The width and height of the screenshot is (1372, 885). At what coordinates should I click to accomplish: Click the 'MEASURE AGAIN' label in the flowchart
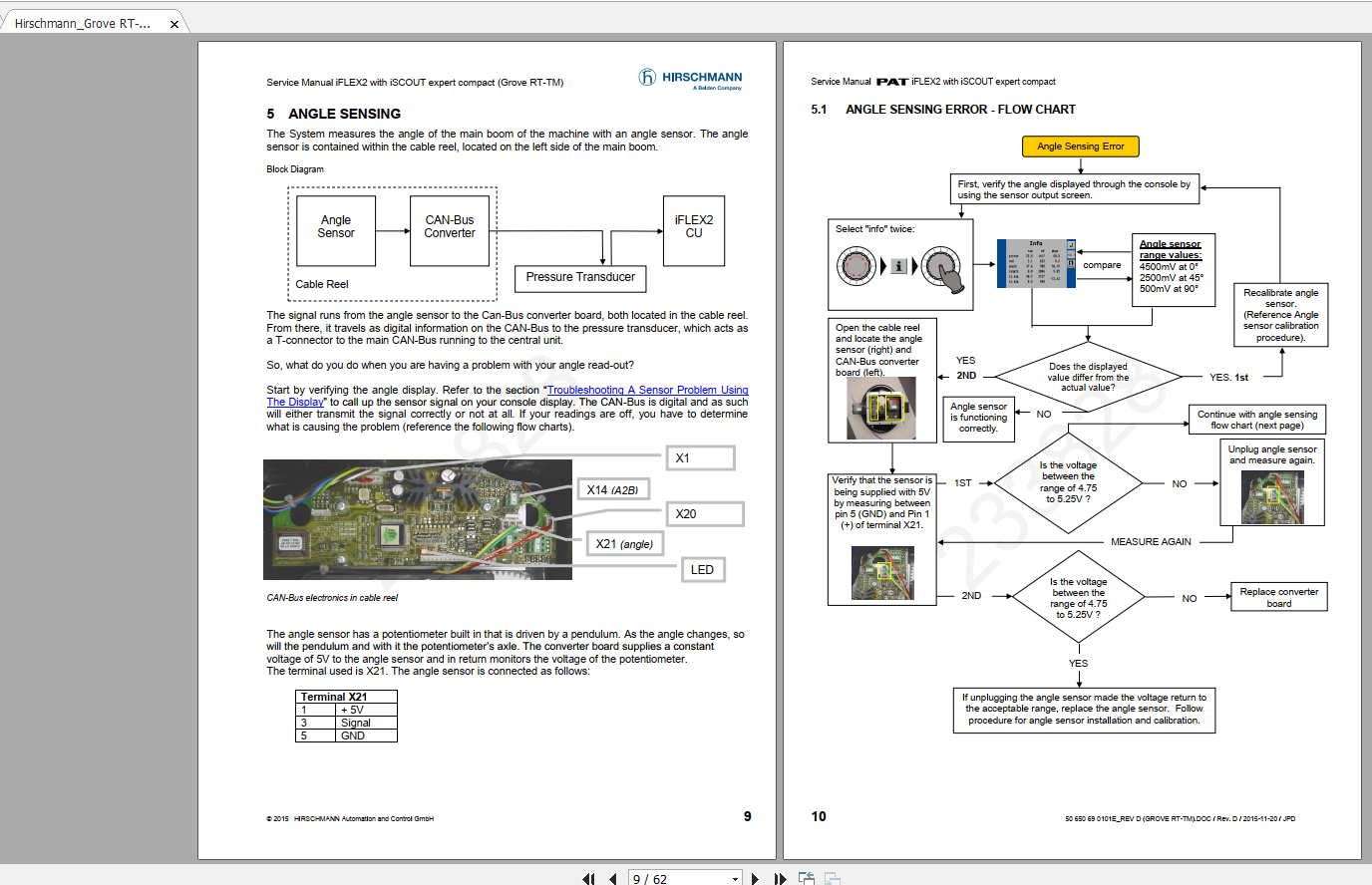1151,542
